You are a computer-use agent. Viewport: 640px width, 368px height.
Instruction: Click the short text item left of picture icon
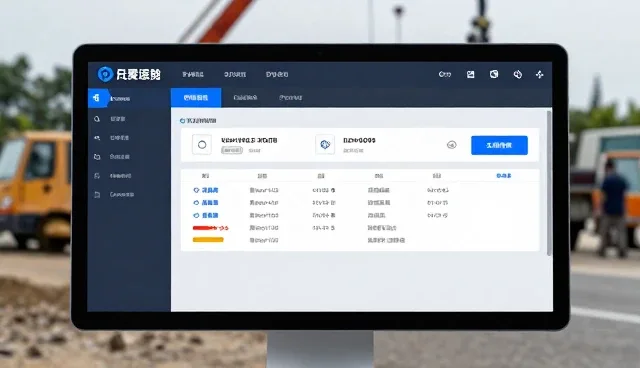(445, 74)
